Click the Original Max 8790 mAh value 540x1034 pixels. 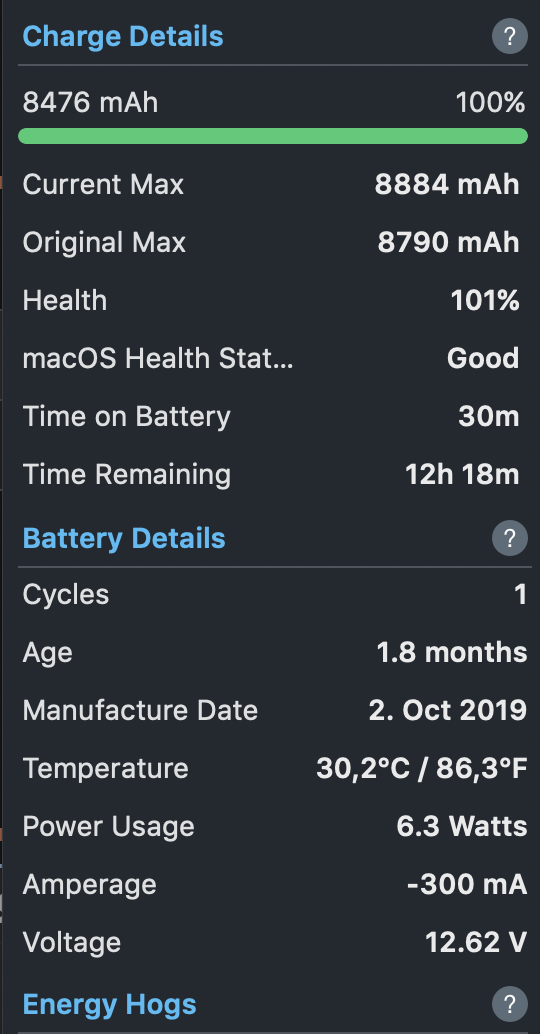pyautogui.click(x=448, y=243)
